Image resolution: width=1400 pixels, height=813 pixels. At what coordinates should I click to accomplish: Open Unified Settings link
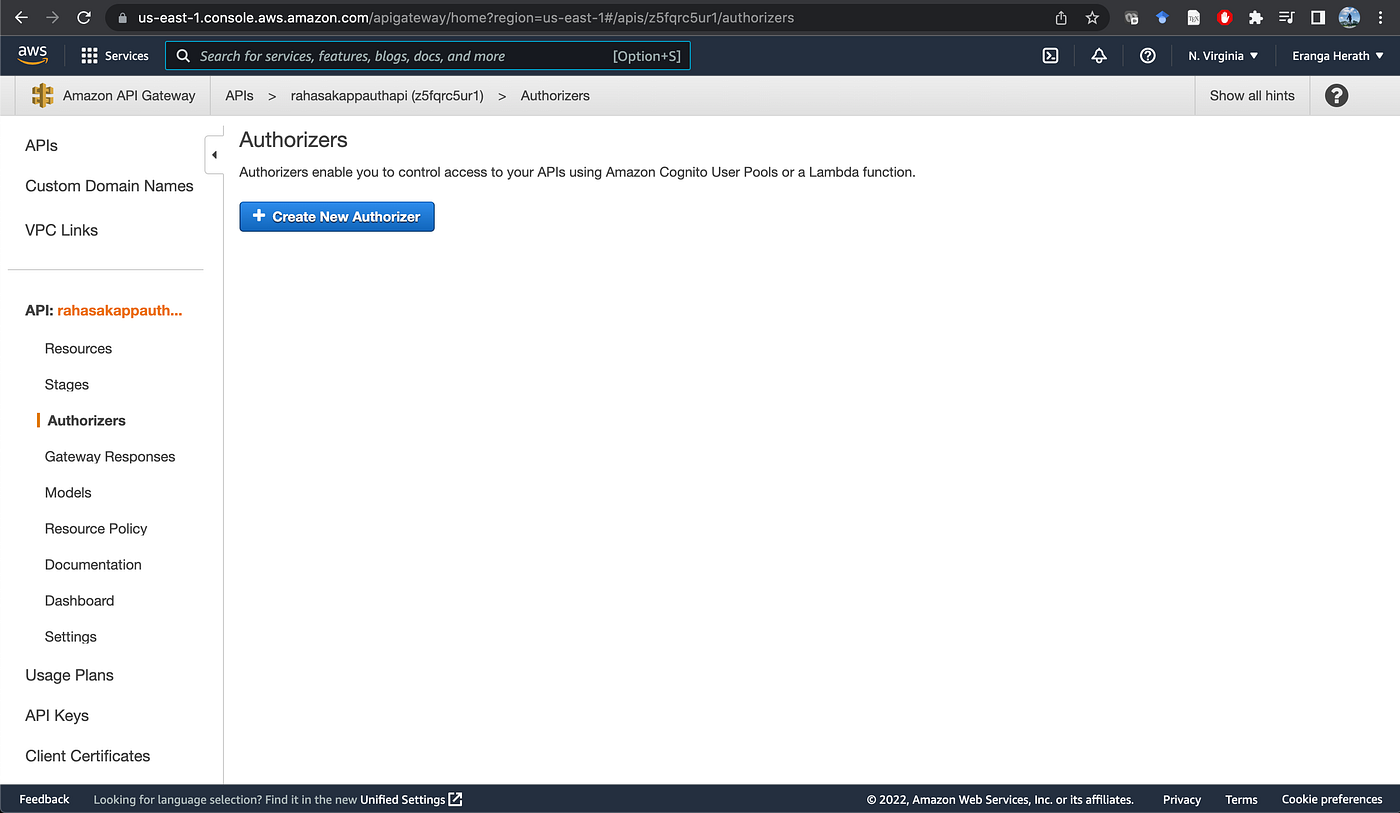tap(403, 799)
